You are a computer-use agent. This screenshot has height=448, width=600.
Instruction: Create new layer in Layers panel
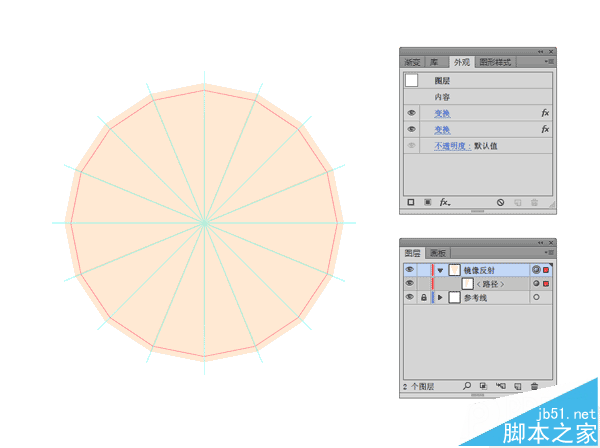click(518, 386)
